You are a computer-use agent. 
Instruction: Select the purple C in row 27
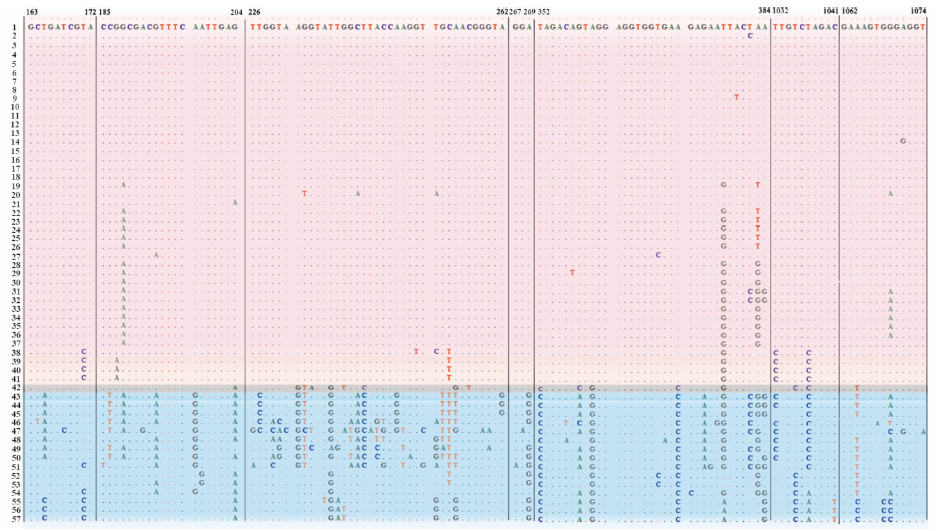click(658, 255)
